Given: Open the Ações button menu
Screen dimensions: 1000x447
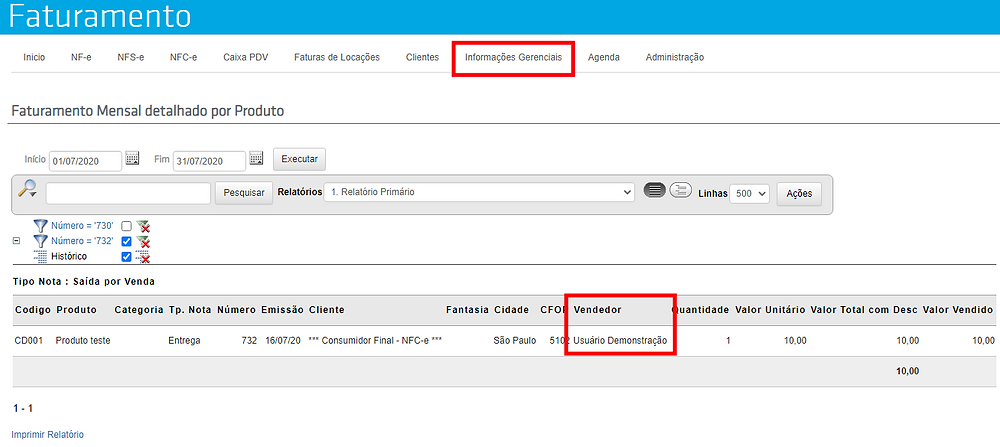Looking at the screenshot, I should pos(799,193).
